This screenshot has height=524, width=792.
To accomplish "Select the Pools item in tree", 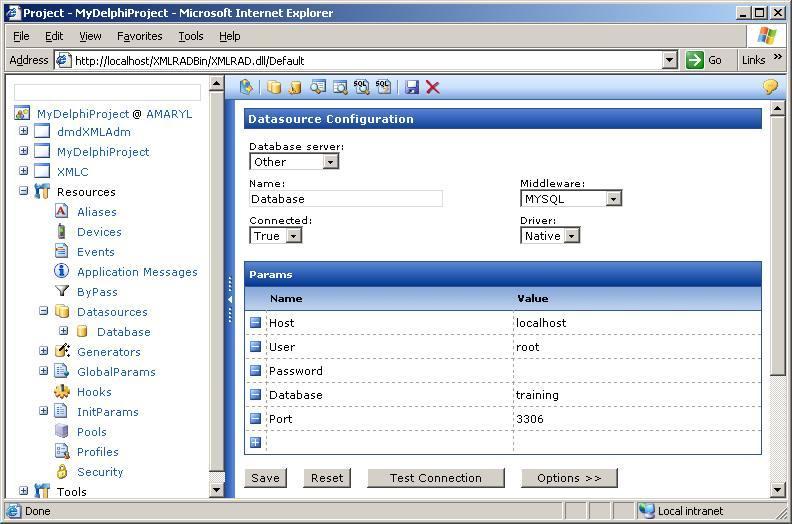I will click(x=92, y=432).
